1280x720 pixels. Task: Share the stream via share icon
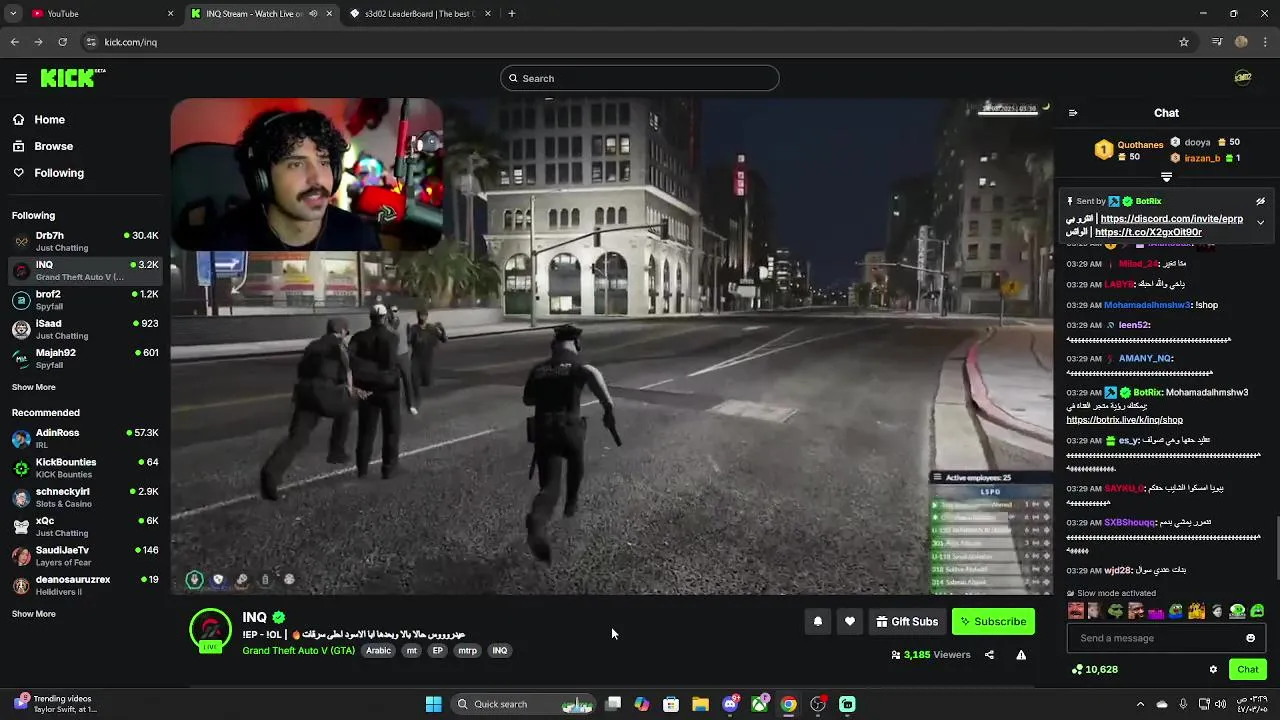[x=989, y=655]
